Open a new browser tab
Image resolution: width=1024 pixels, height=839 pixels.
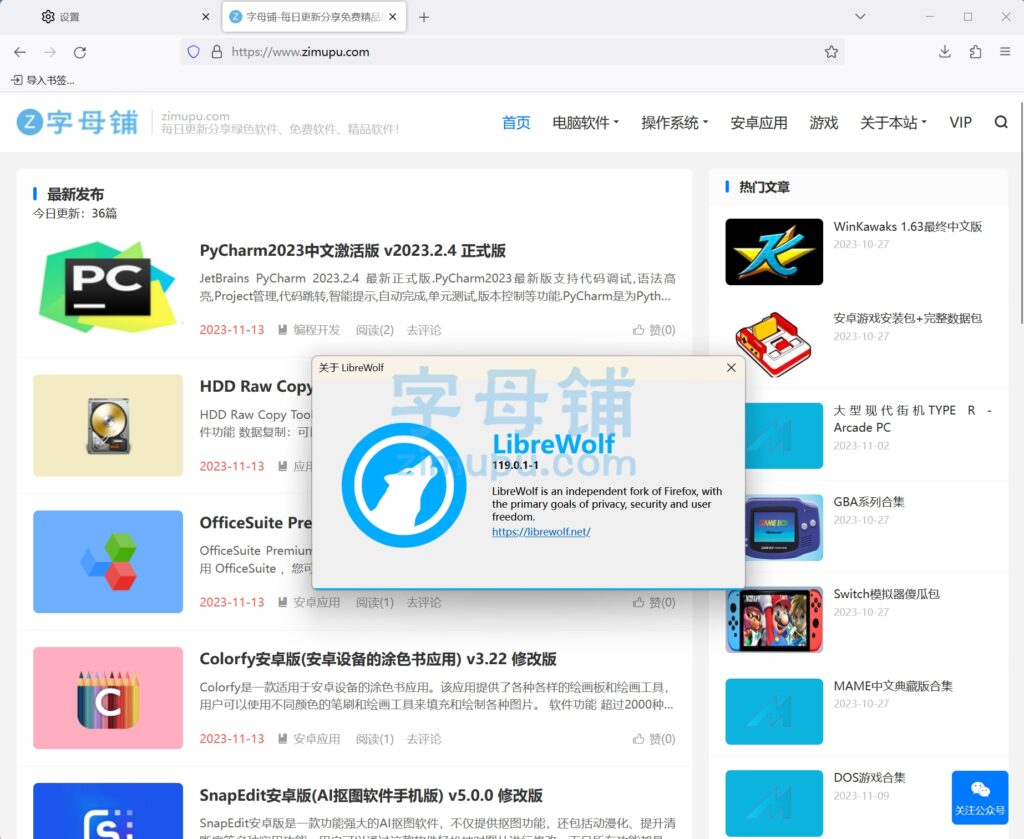point(424,17)
